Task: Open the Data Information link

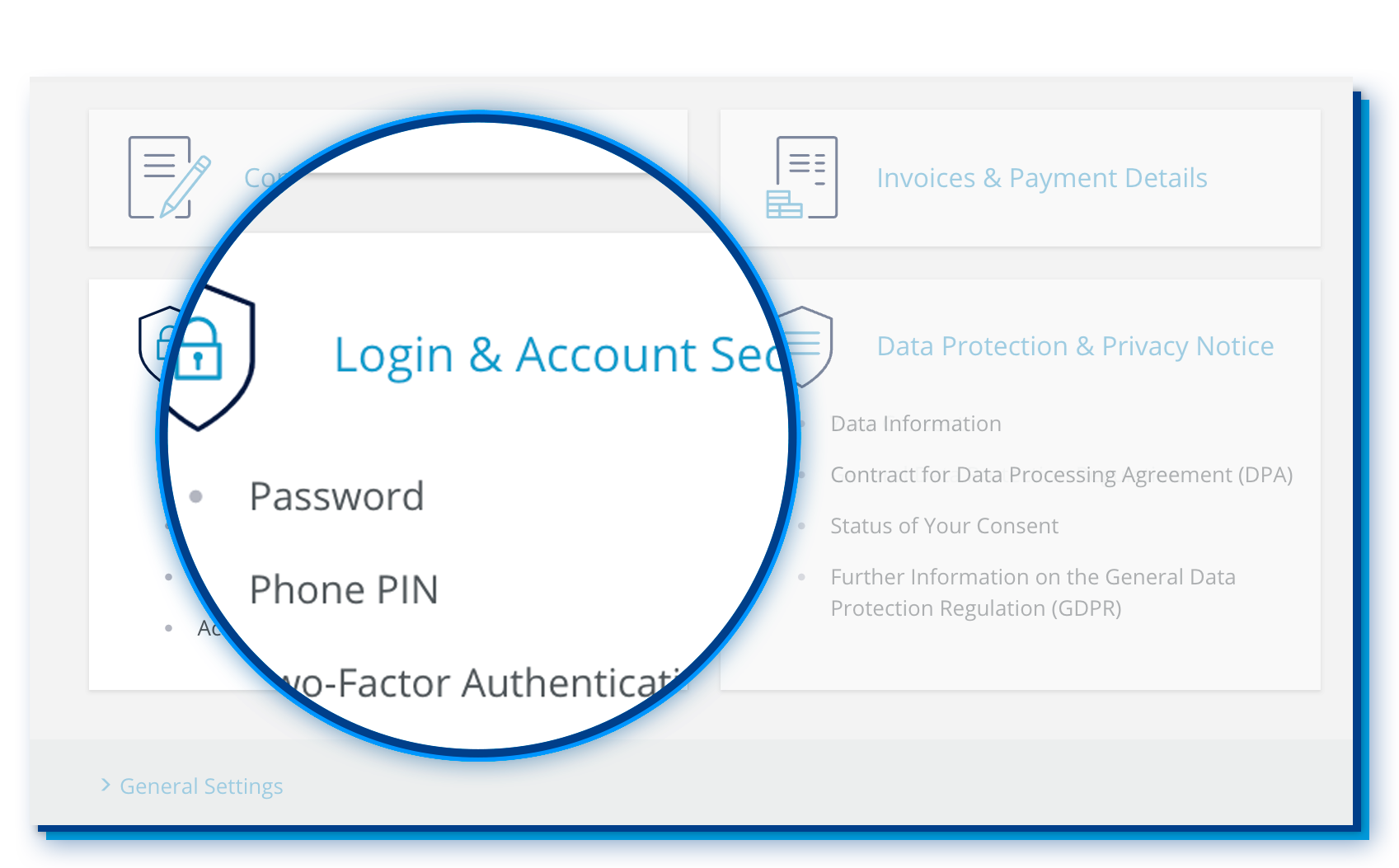Action: tap(915, 424)
